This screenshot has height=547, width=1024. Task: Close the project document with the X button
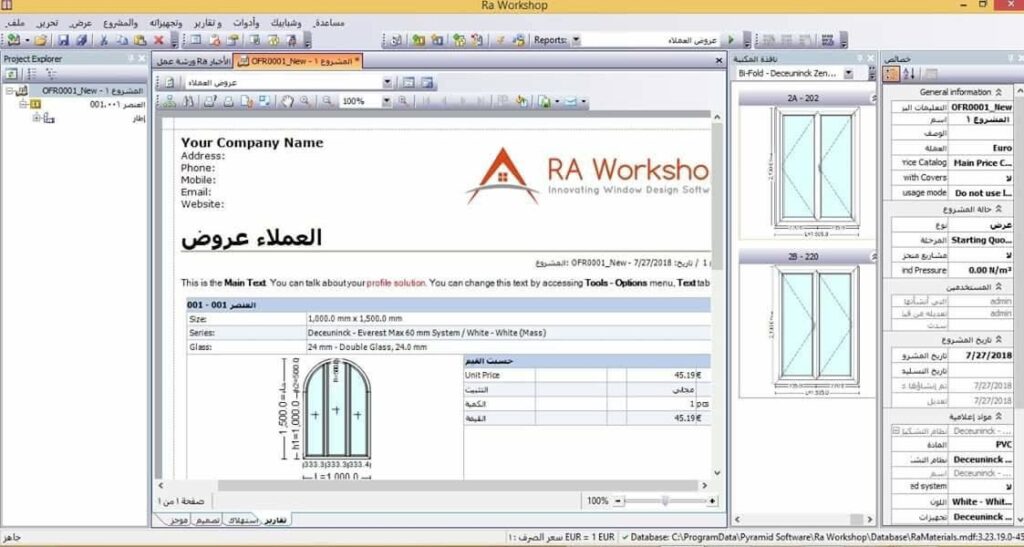tap(719, 61)
